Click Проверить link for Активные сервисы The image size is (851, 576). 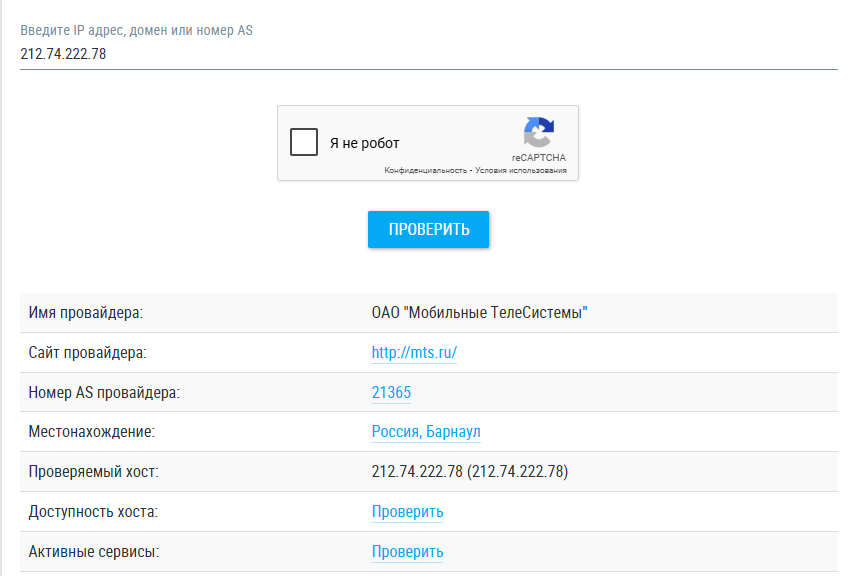407,552
